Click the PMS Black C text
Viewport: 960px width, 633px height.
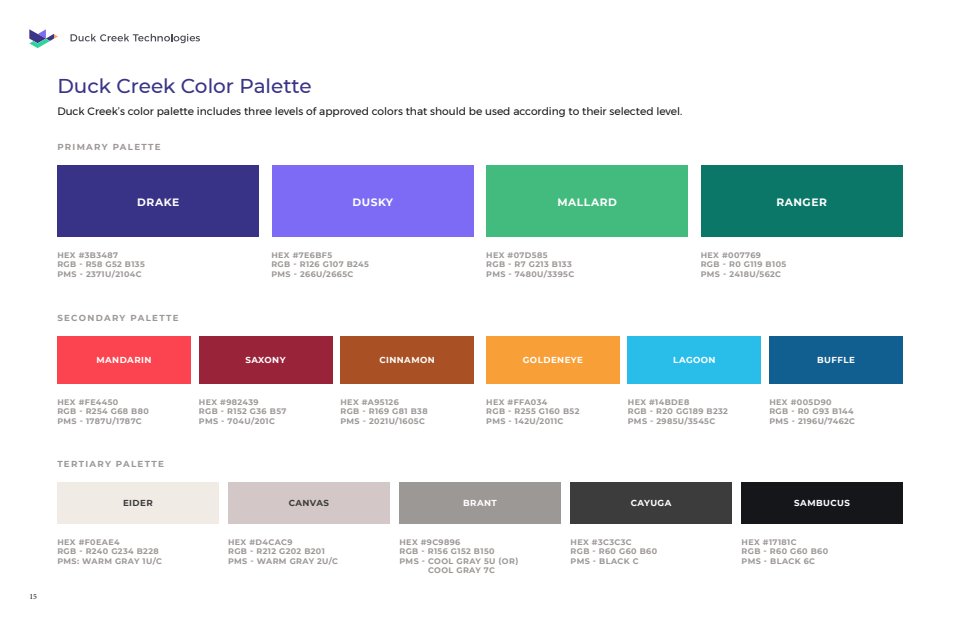coord(604,561)
